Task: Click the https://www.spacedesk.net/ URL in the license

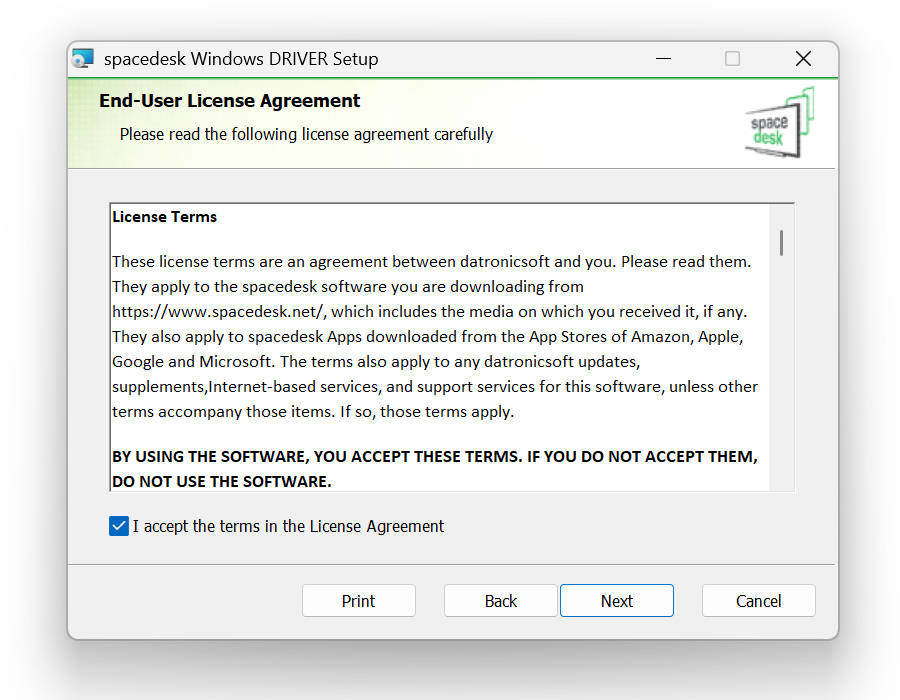Action: tap(219, 312)
